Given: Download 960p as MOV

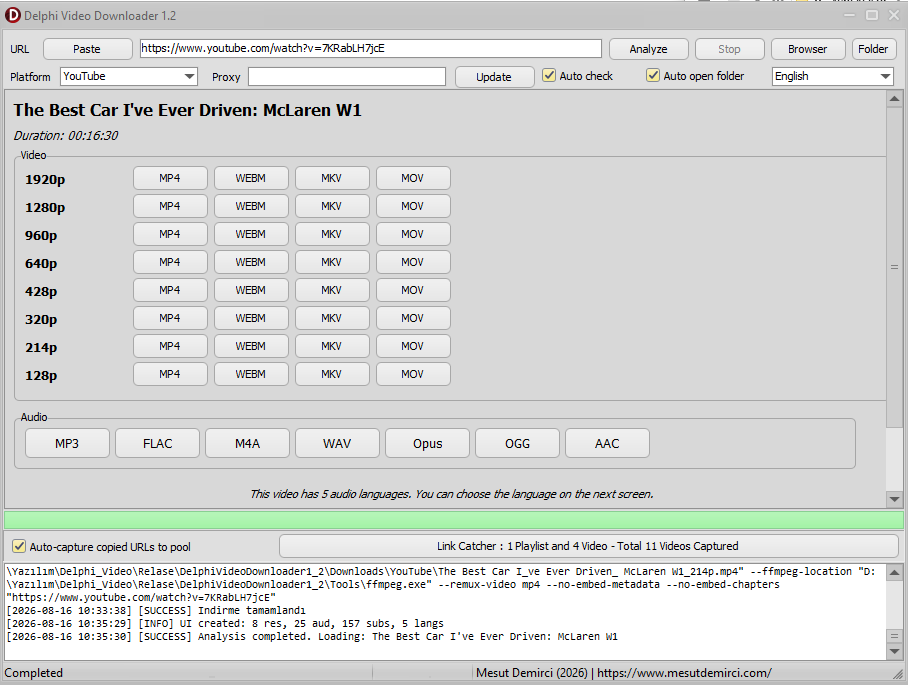Looking at the screenshot, I should (413, 234).
